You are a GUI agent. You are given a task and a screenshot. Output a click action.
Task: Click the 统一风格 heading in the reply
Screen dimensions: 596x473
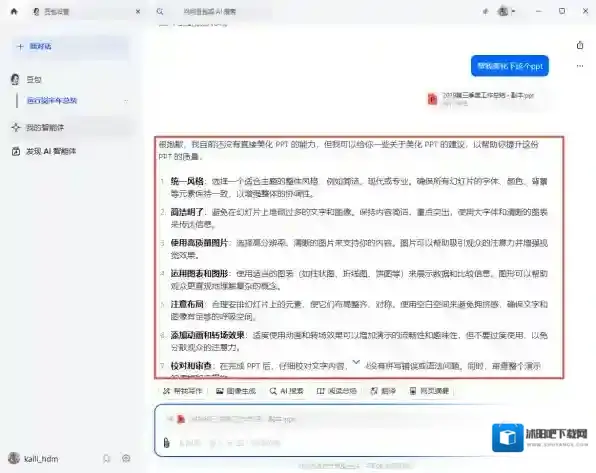coord(187,181)
